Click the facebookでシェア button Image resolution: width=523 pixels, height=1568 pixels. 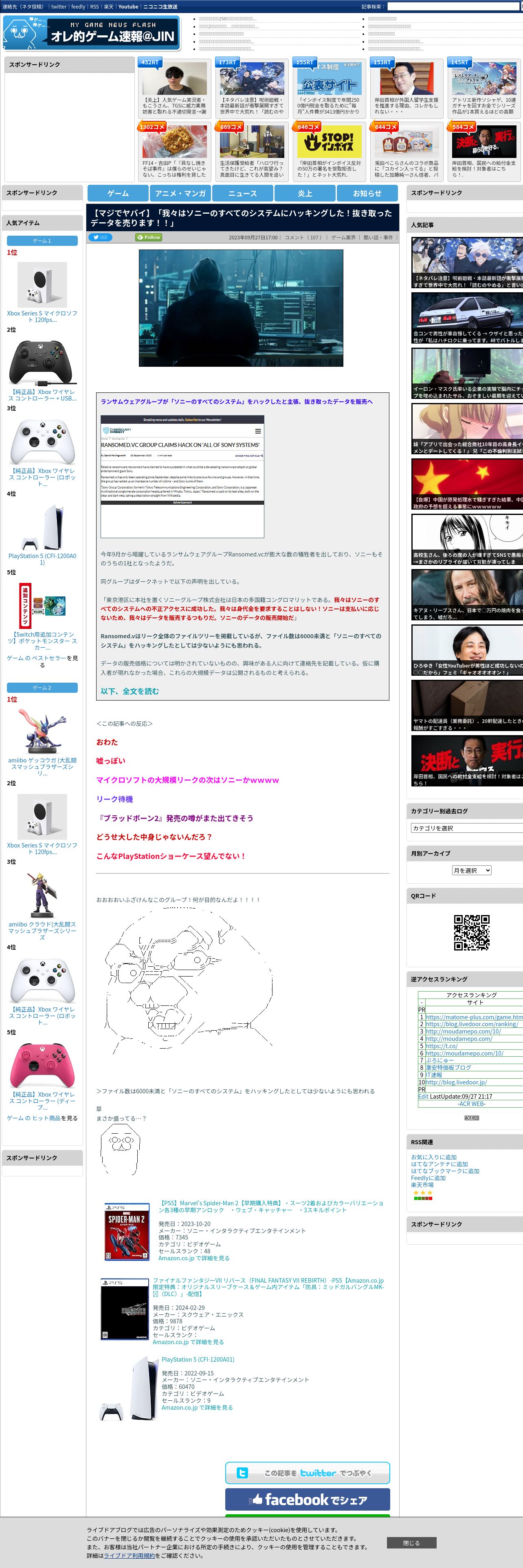(308, 1499)
